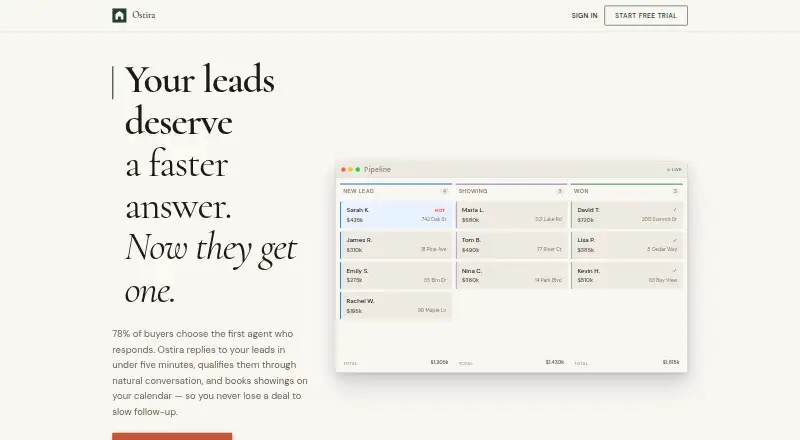Click the 321 Lake Rd address
The height and width of the screenshot is (440, 800).
click(548, 219)
